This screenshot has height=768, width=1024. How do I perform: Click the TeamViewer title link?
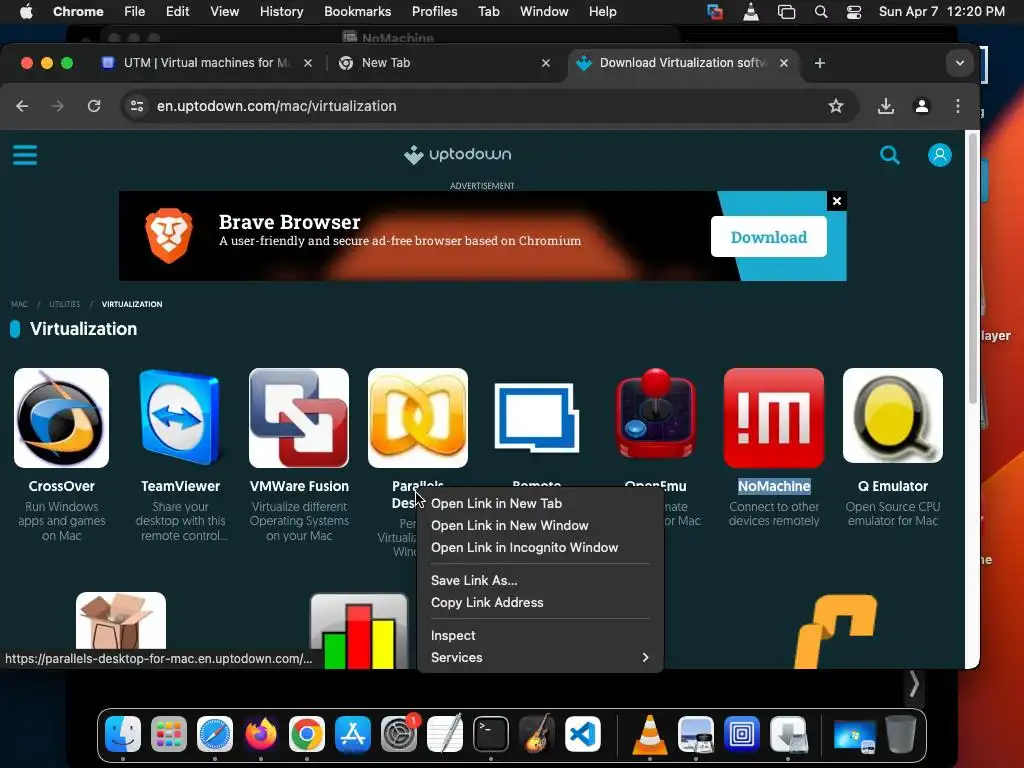(180, 487)
